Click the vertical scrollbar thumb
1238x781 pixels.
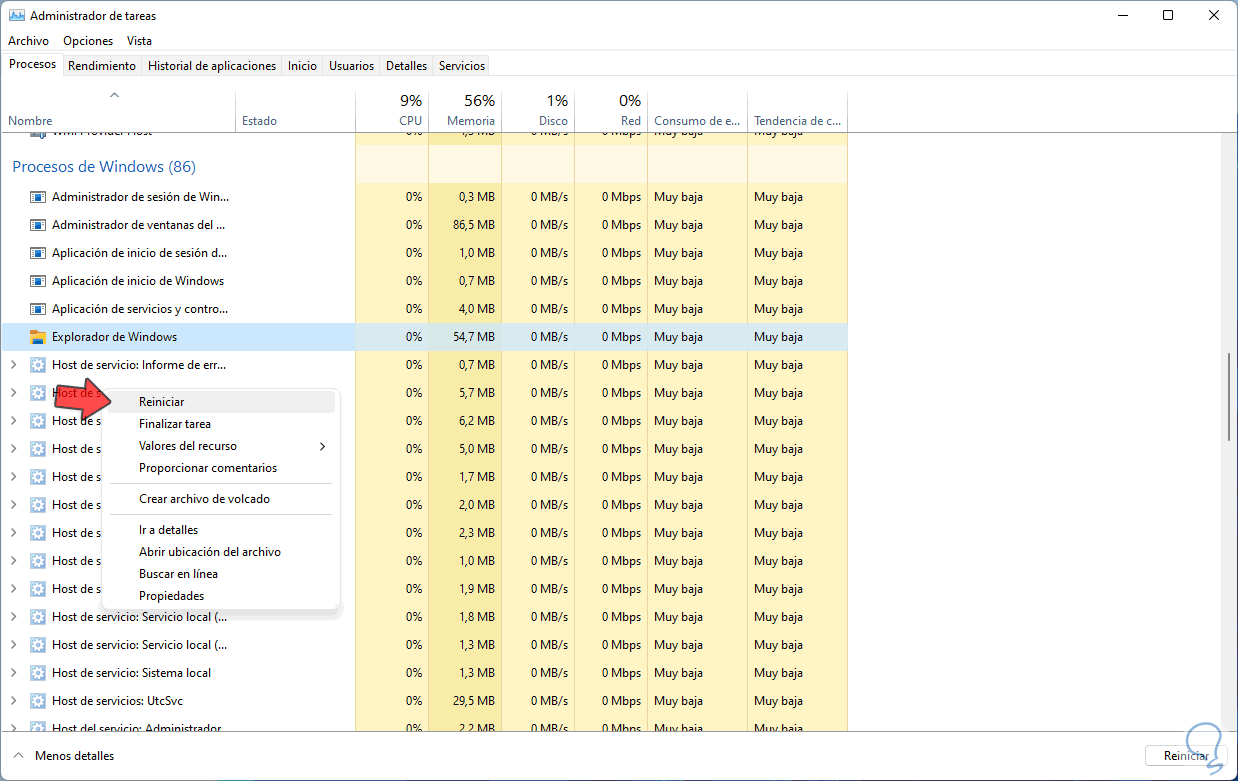coord(1229,397)
